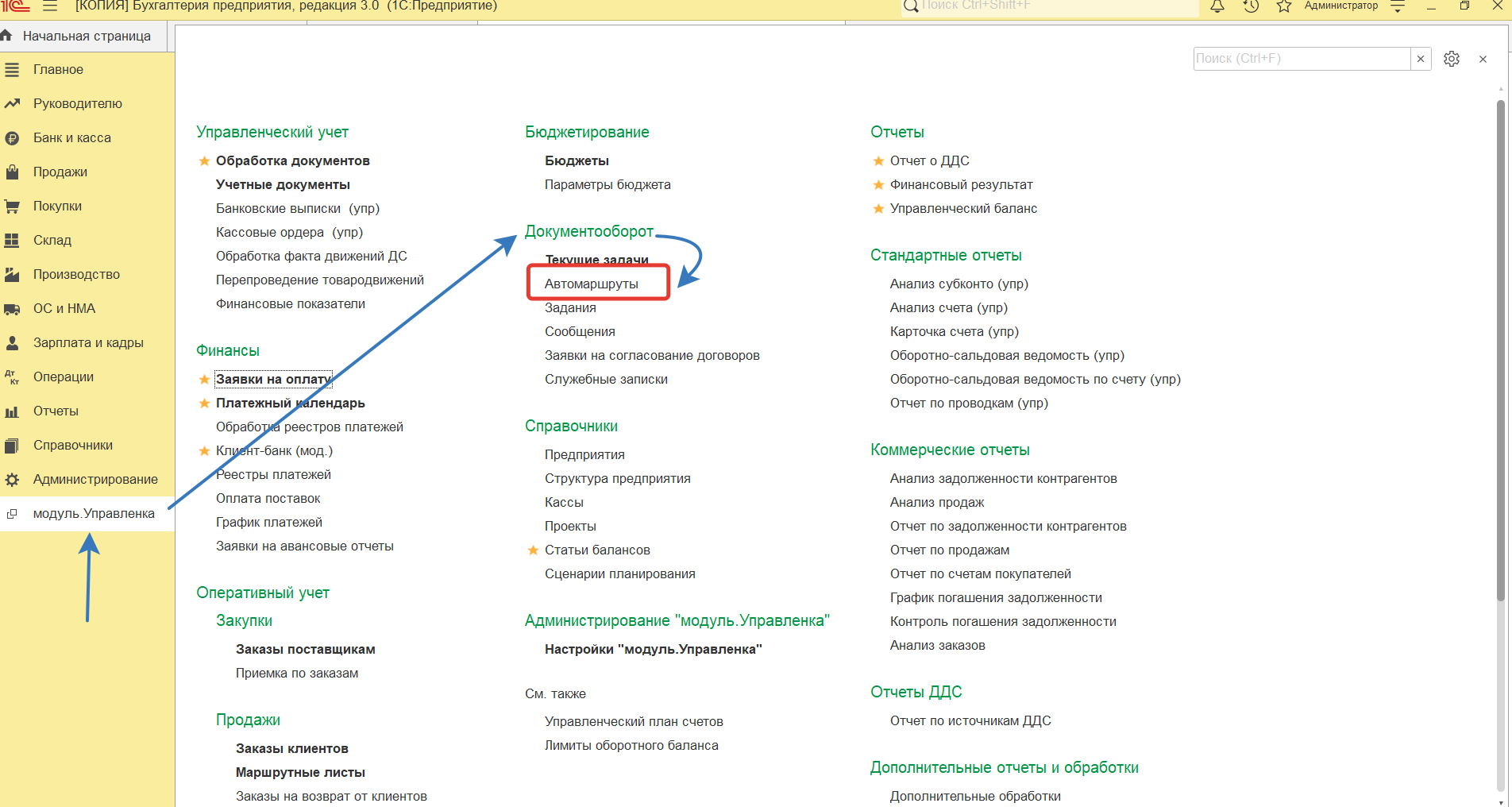Open Служебные записки link
1512x807 pixels.
pos(606,380)
